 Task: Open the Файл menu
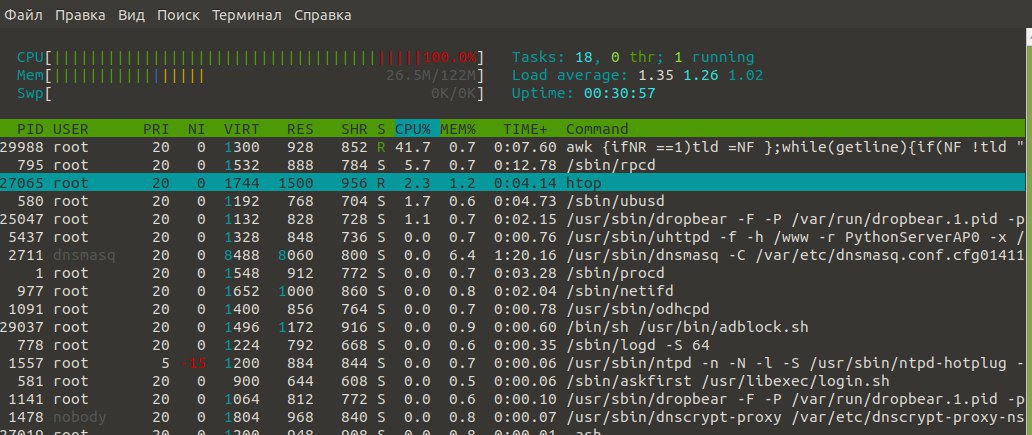23,15
